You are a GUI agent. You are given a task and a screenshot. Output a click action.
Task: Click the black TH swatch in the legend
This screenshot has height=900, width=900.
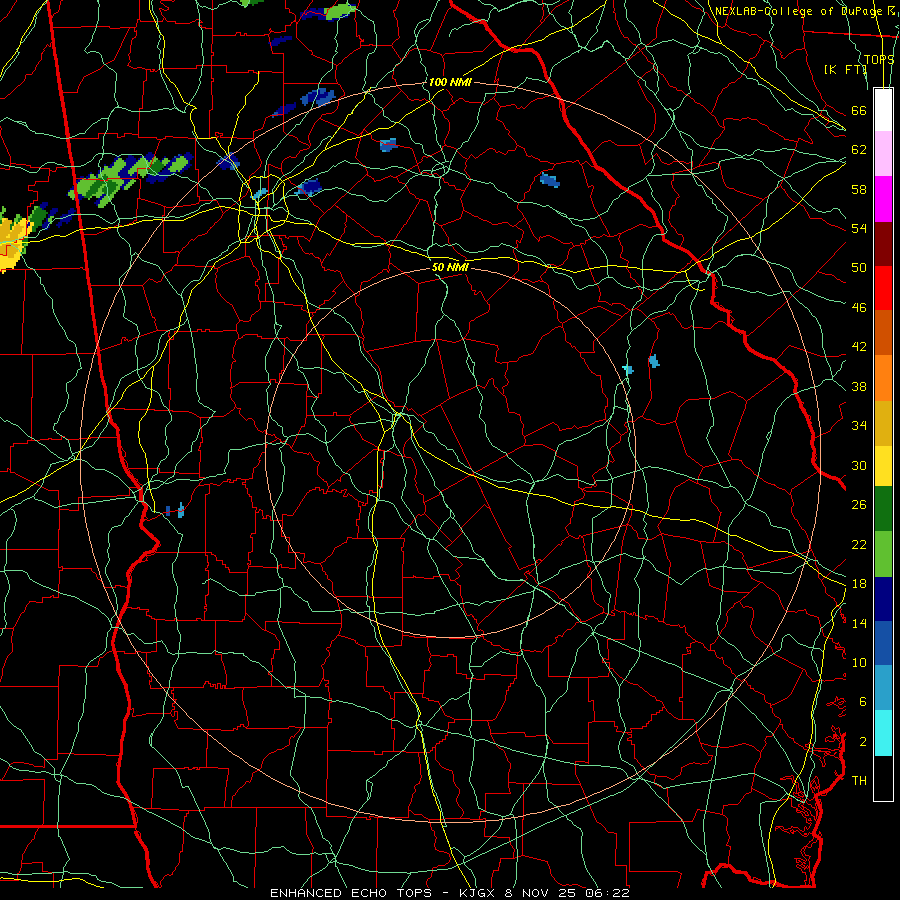click(x=883, y=778)
